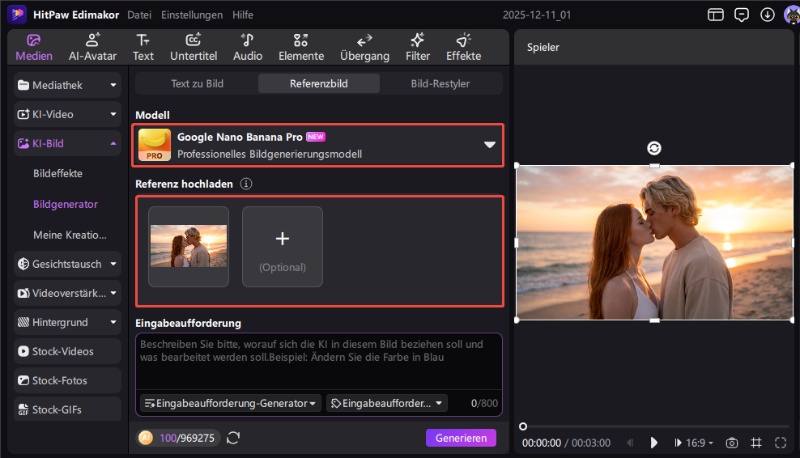Click the playback progress slider handle
This screenshot has height=458, width=800.
[x=522, y=426]
